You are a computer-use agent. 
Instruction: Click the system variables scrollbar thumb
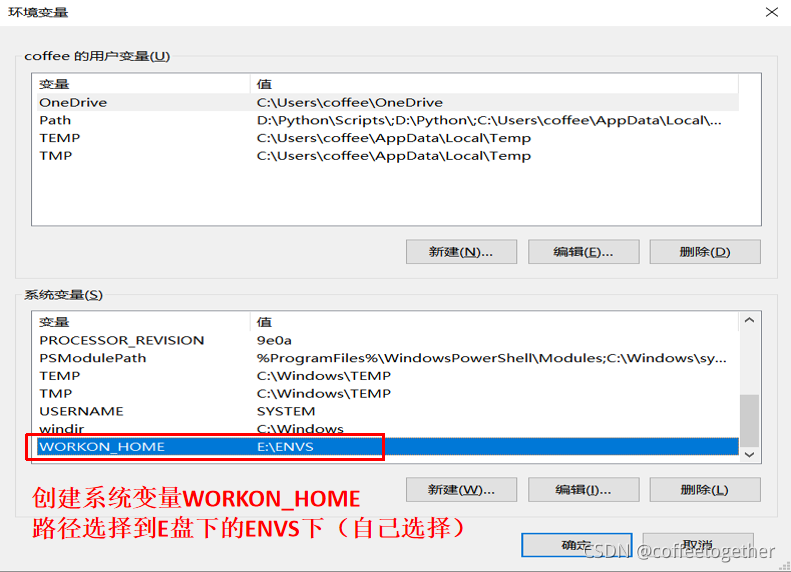pos(750,420)
